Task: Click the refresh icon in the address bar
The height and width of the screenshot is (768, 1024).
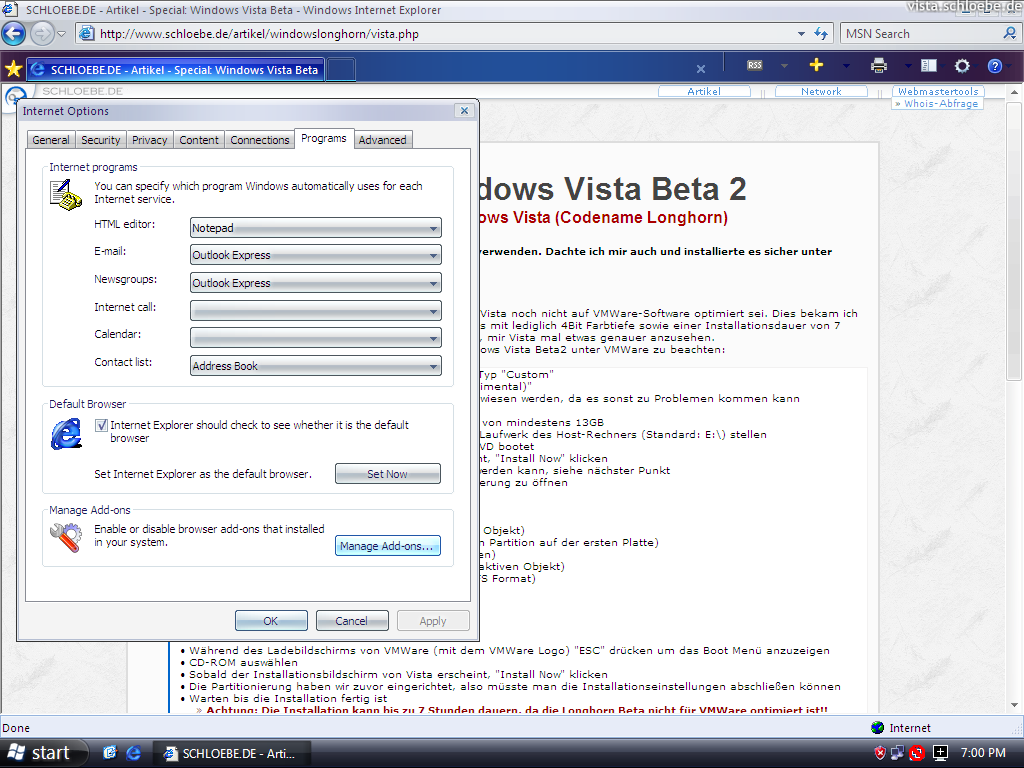Action: coord(822,33)
